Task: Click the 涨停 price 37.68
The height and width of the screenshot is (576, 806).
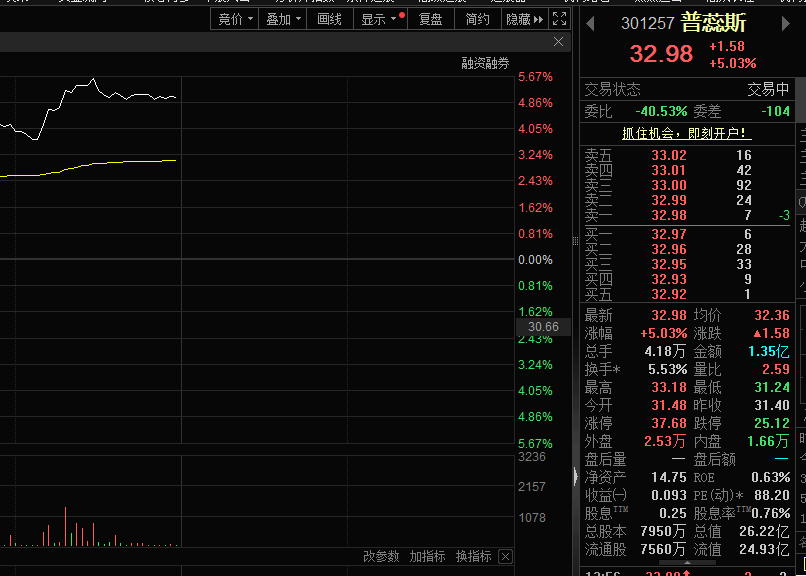Action: (x=669, y=423)
